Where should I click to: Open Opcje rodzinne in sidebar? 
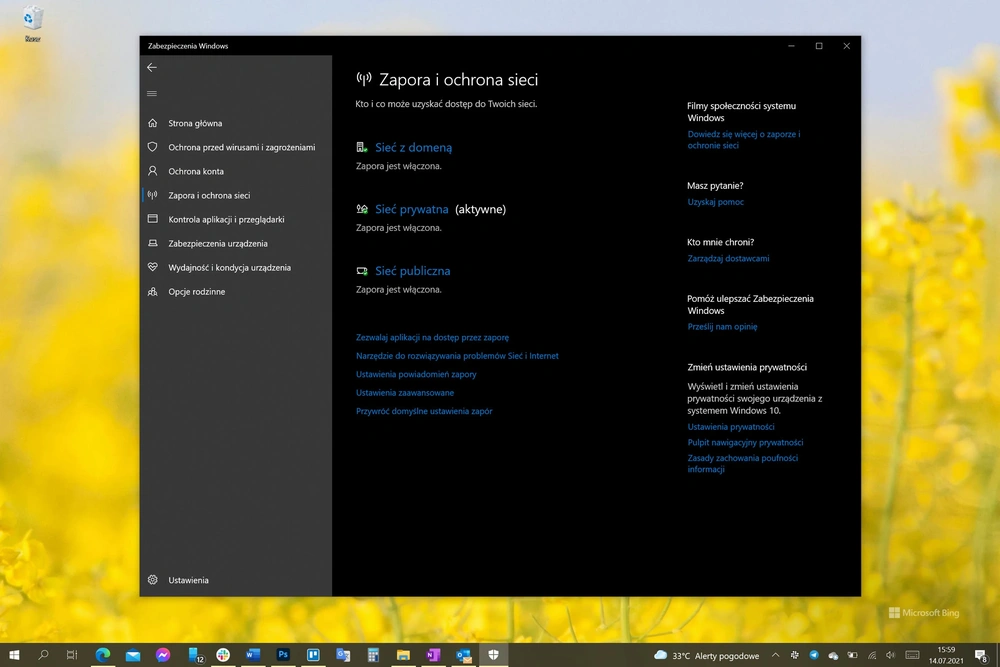(196, 292)
